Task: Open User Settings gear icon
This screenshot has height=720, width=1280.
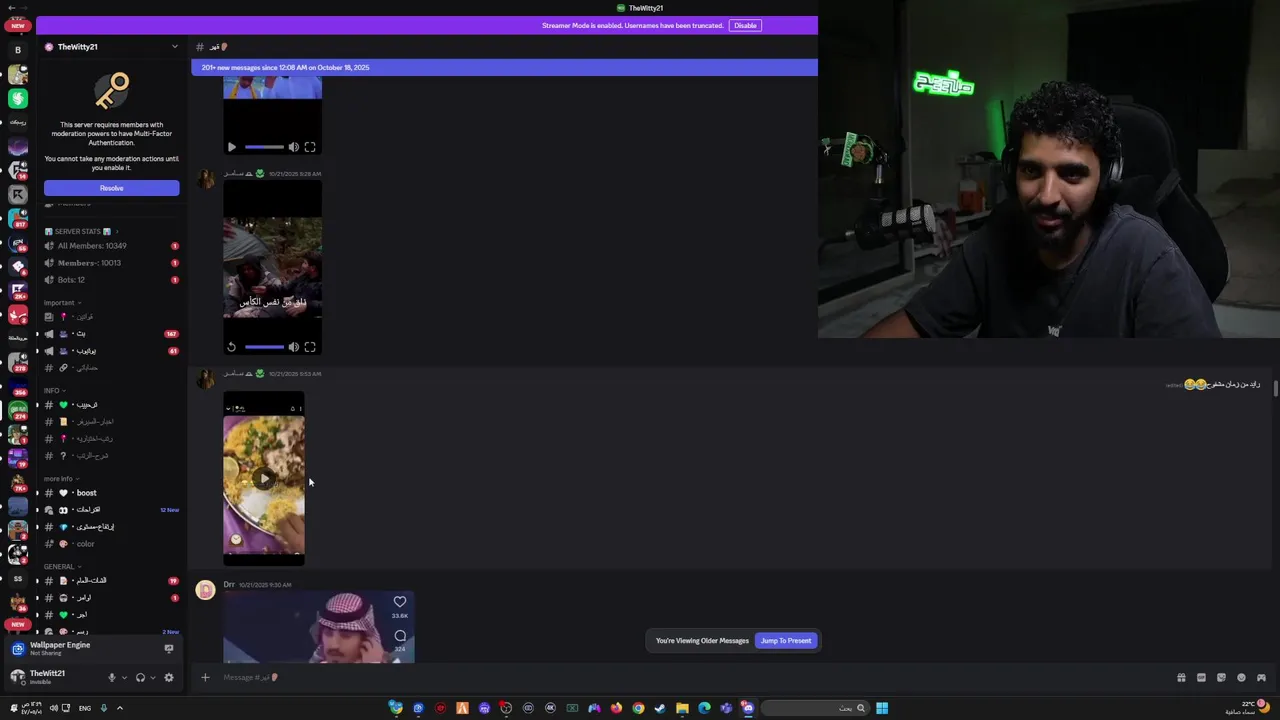Action: point(168,677)
